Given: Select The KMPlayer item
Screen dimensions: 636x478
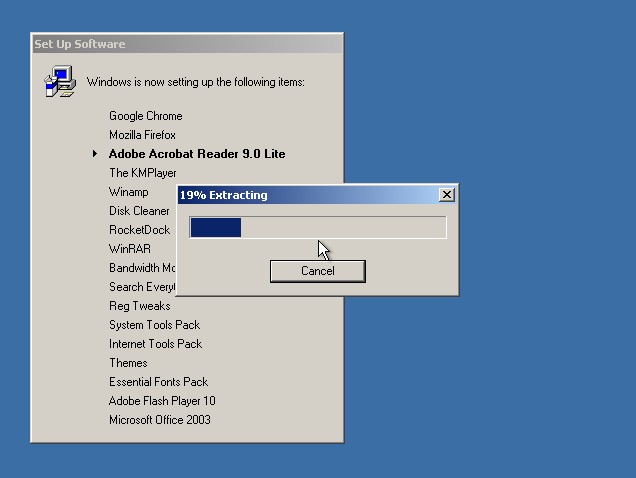Looking at the screenshot, I should tap(142, 173).
